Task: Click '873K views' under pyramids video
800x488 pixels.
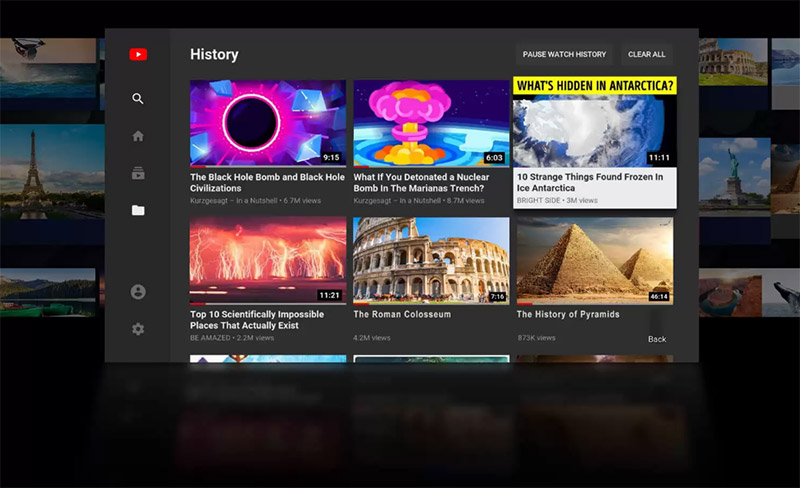Action: pyautogui.click(x=536, y=338)
